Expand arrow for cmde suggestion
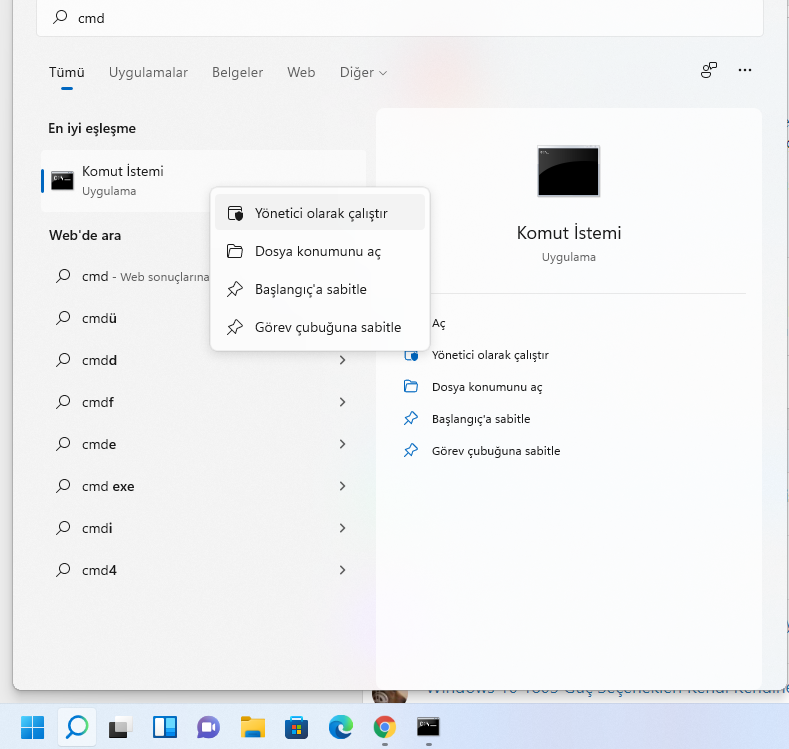The image size is (789, 749). pyautogui.click(x=342, y=444)
